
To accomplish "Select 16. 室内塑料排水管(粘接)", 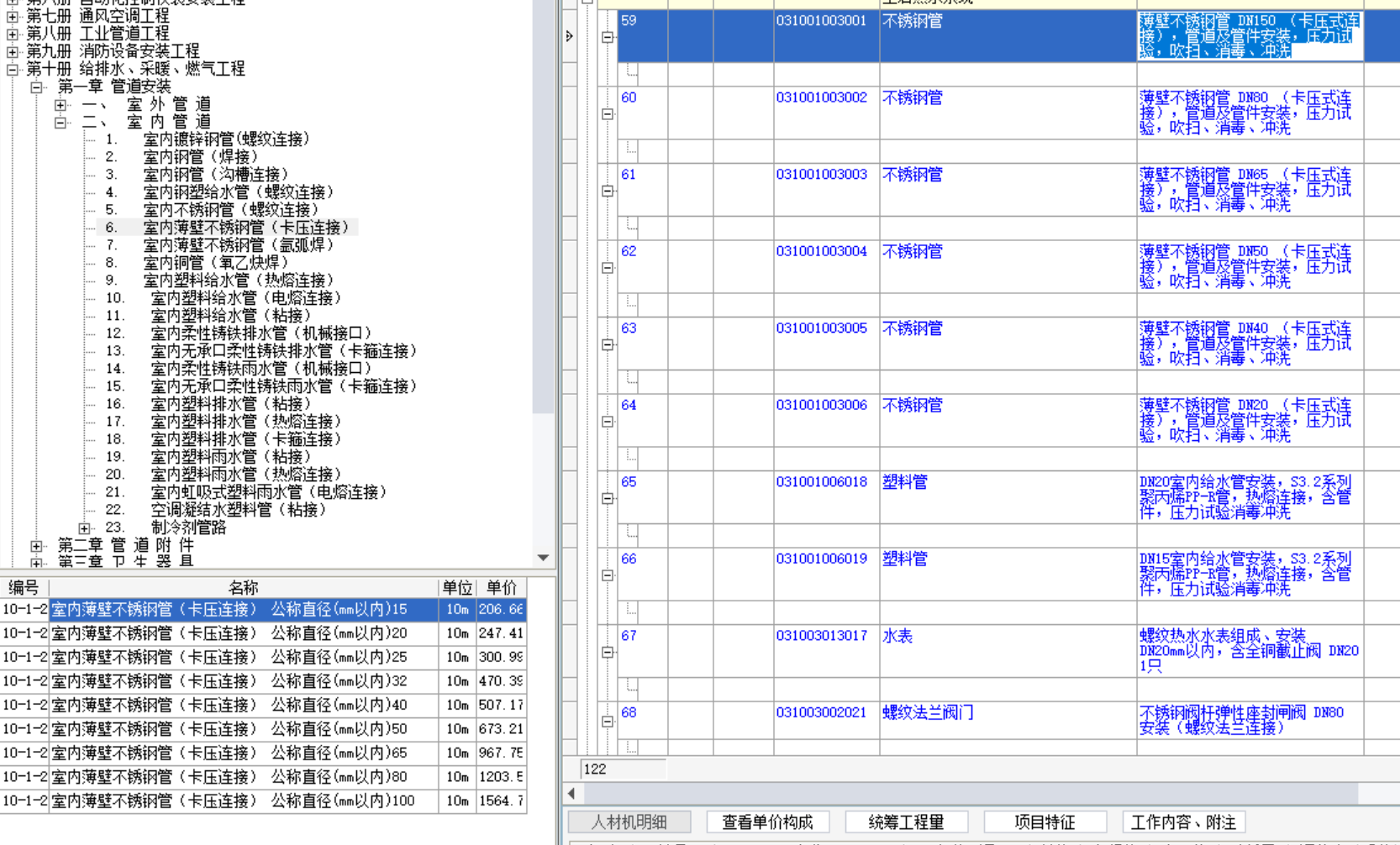I will [x=208, y=404].
